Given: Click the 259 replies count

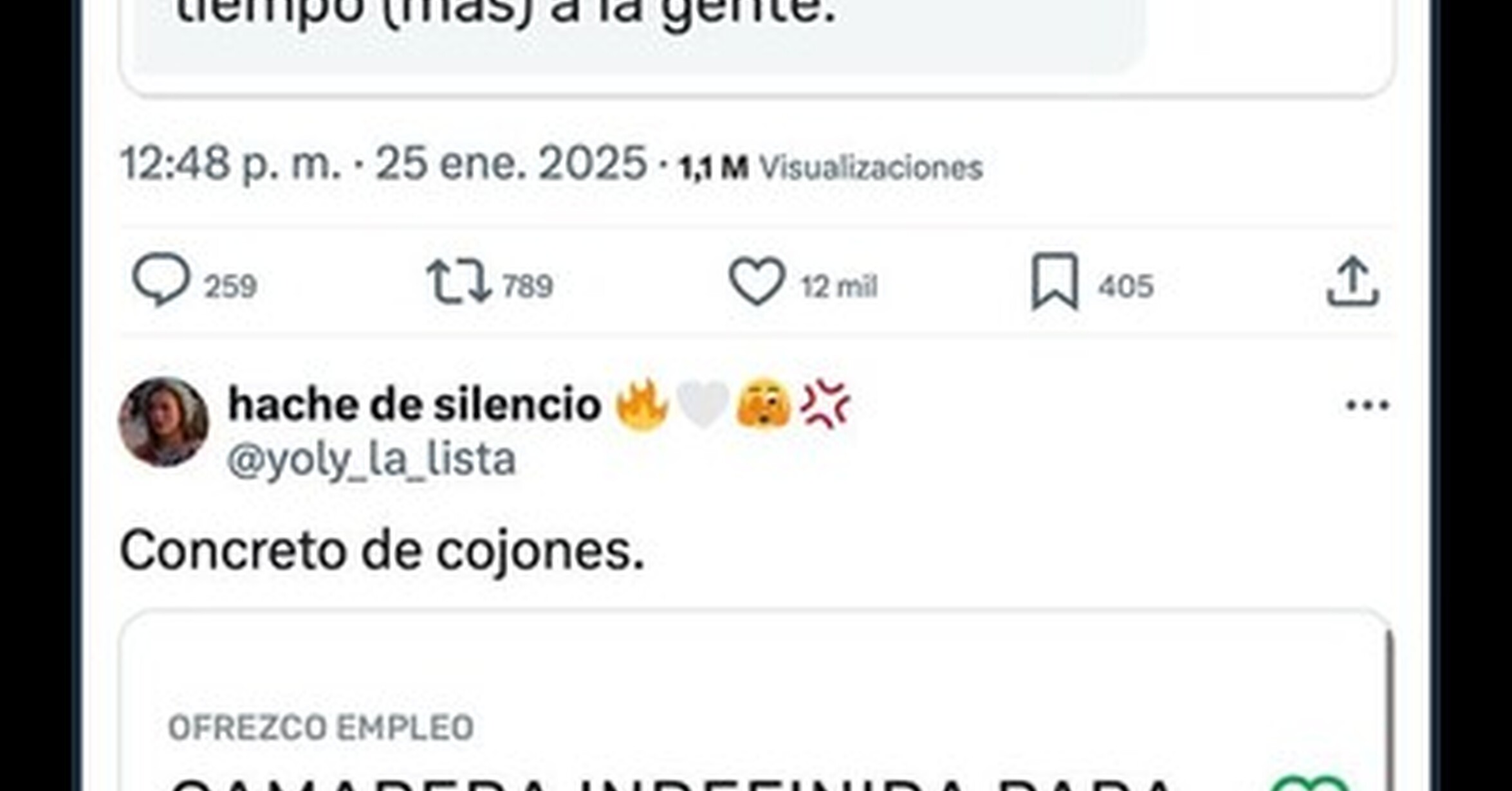Looking at the screenshot, I should (231, 286).
